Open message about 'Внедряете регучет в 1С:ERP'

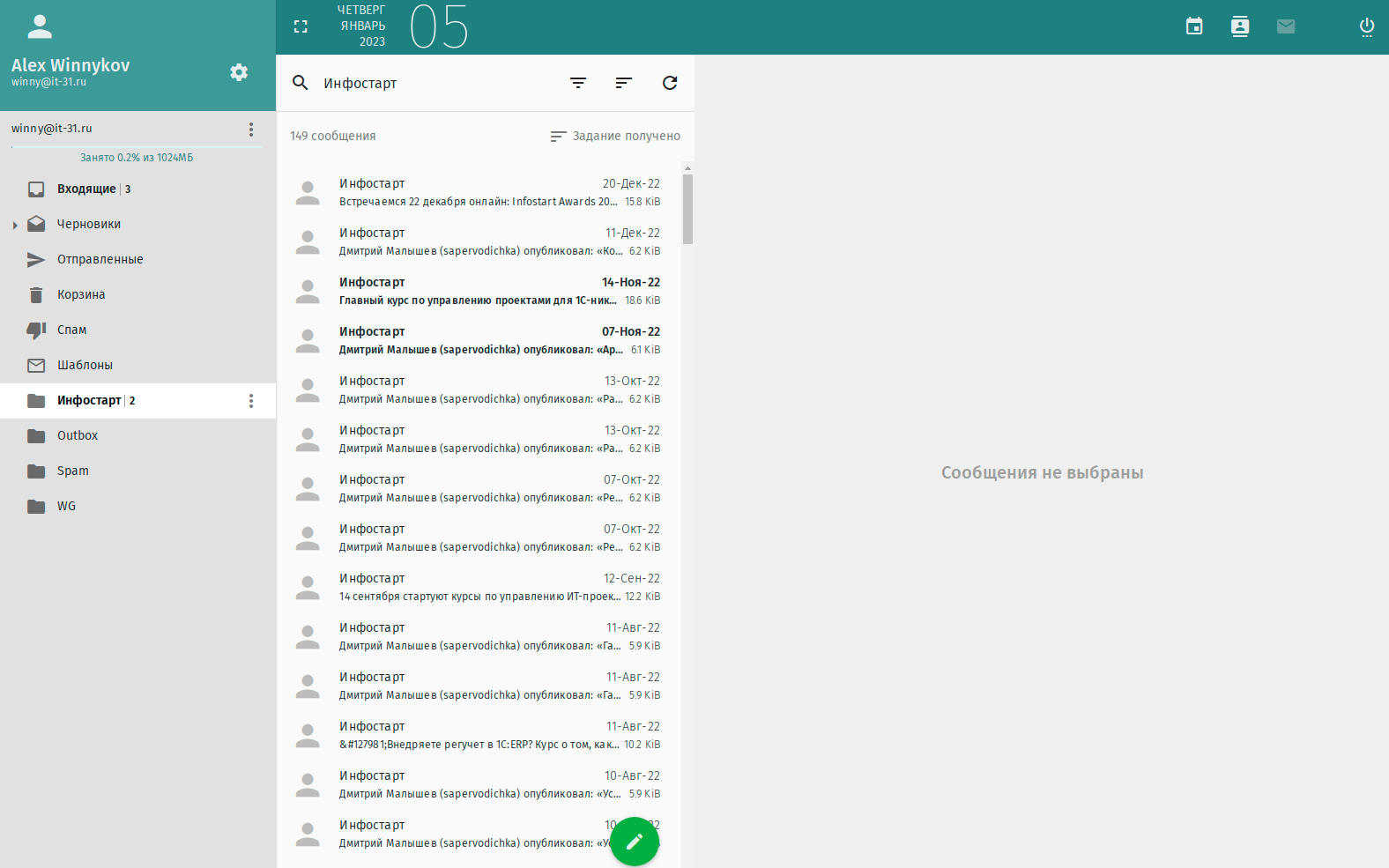tap(479, 735)
